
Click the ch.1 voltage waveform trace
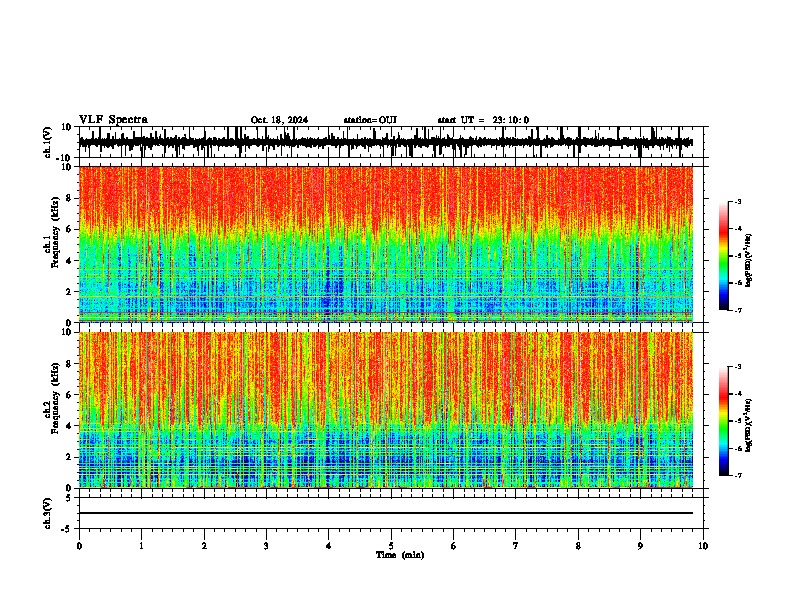(385, 142)
